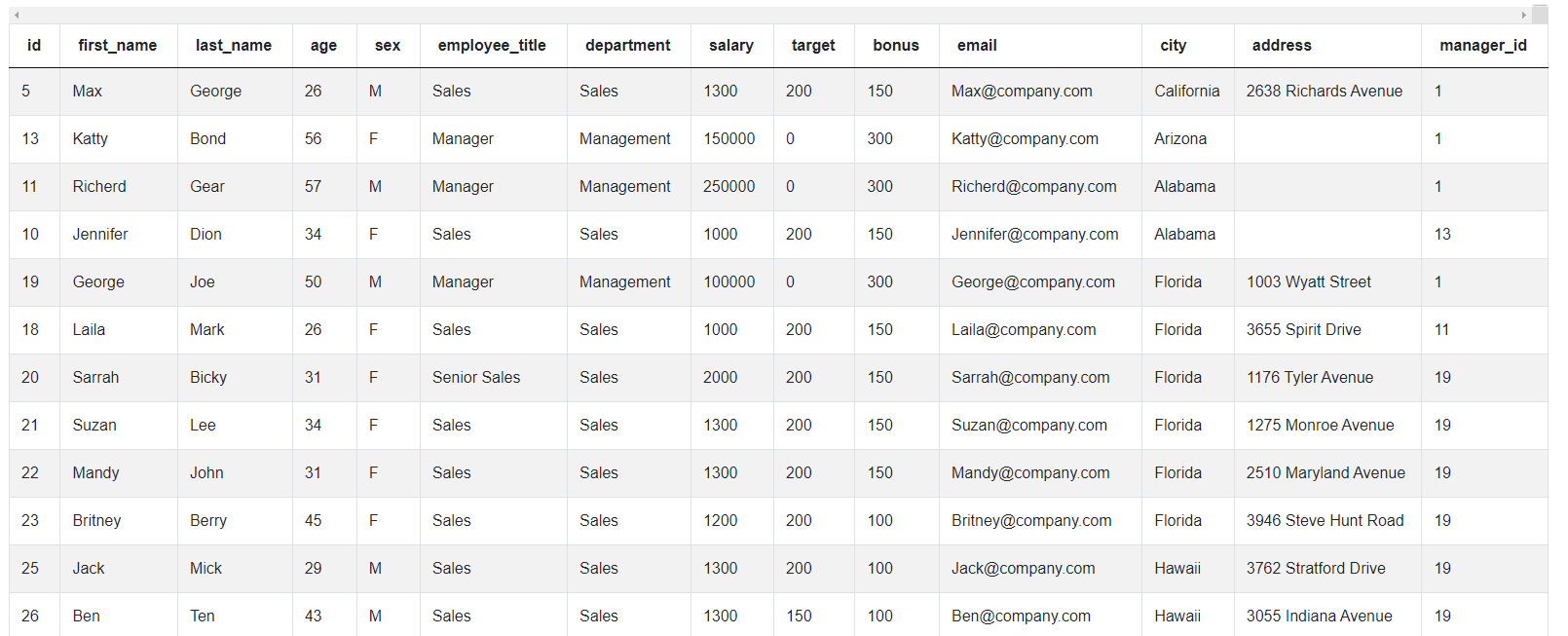Select salary 1200 in Britney's row
Viewport: 1568px width, 636px height.
732,521
